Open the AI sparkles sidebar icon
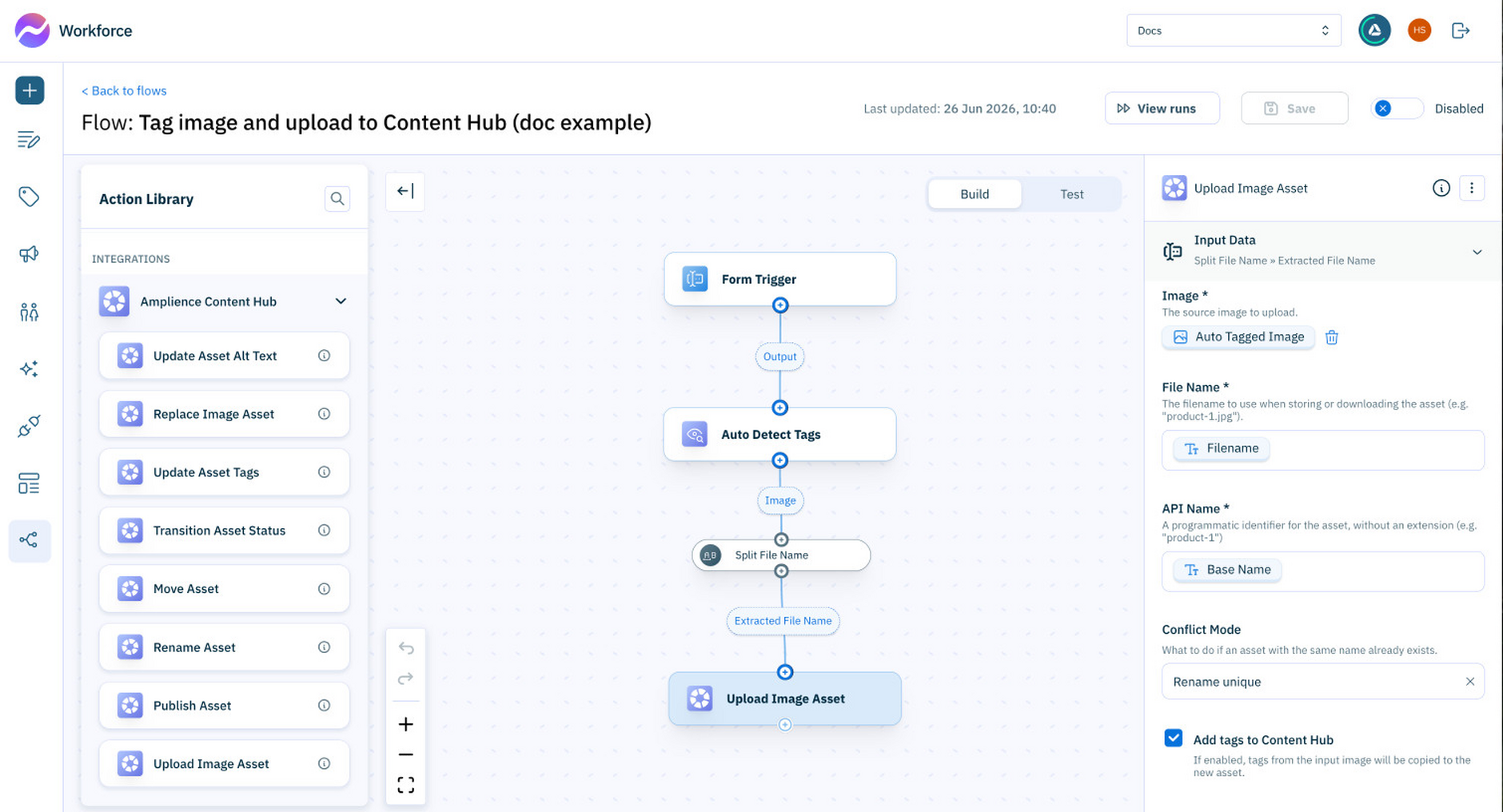This screenshot has height=812, width=1503. click(29, 368)
